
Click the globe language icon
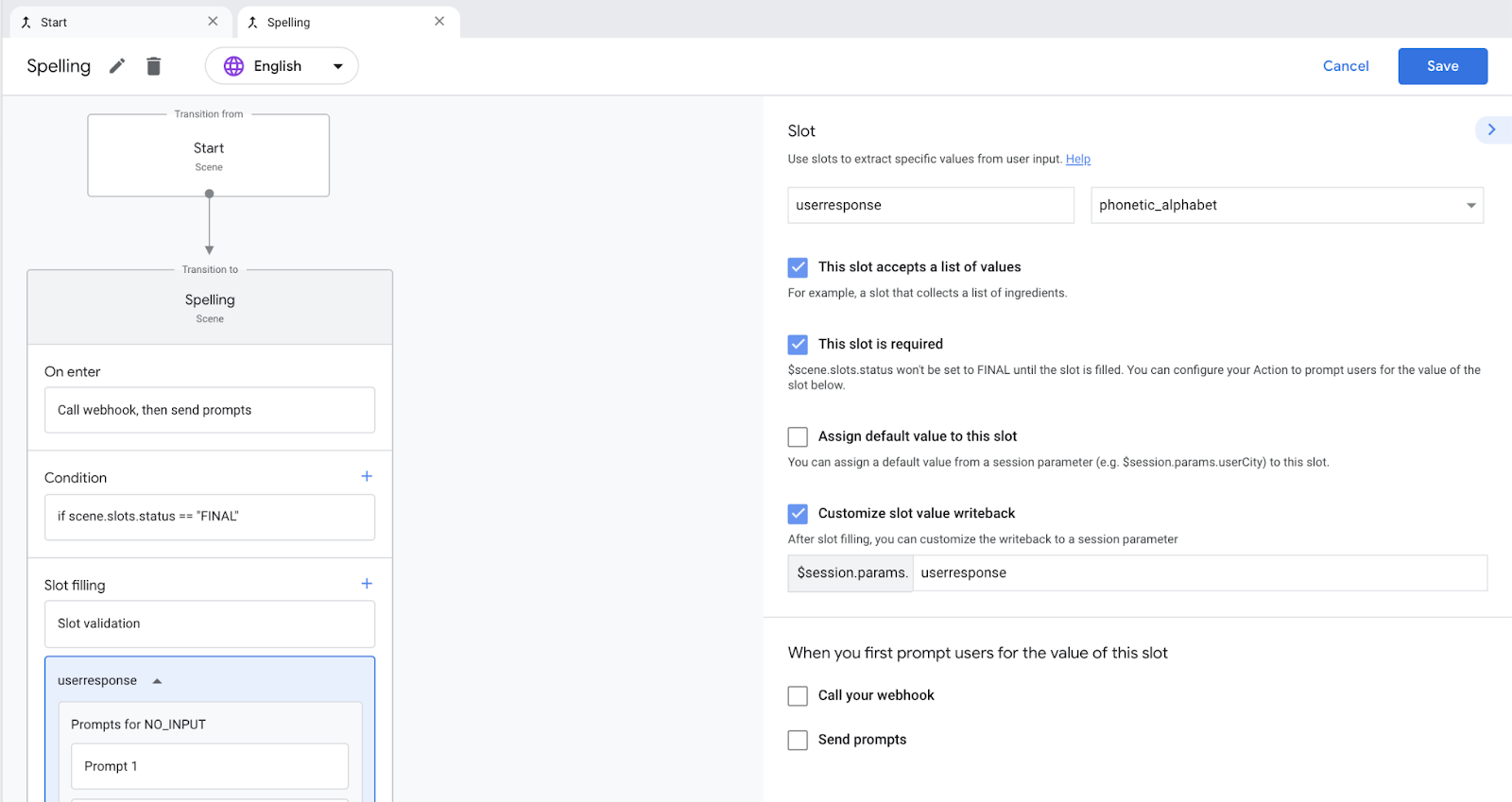[233, 66]
